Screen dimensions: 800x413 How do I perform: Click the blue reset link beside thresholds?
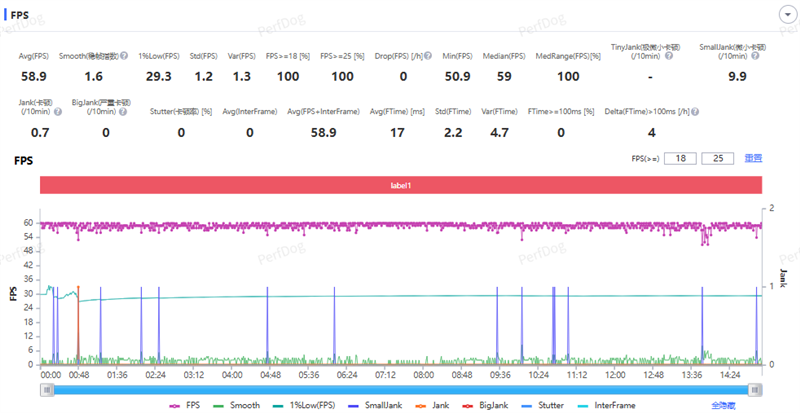tap(753, 158)
